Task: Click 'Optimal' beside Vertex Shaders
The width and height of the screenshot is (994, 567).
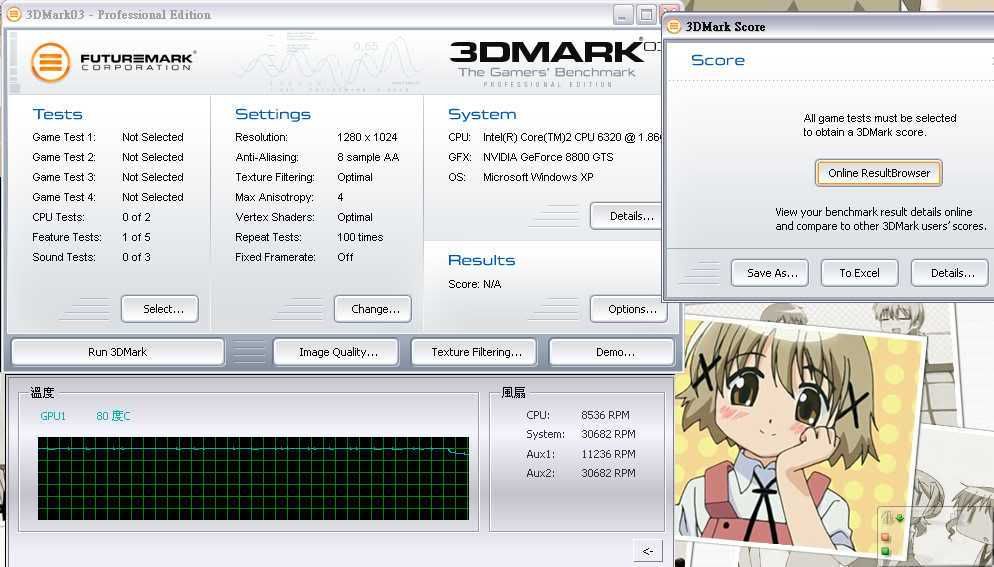Action: tap(355, 217)
